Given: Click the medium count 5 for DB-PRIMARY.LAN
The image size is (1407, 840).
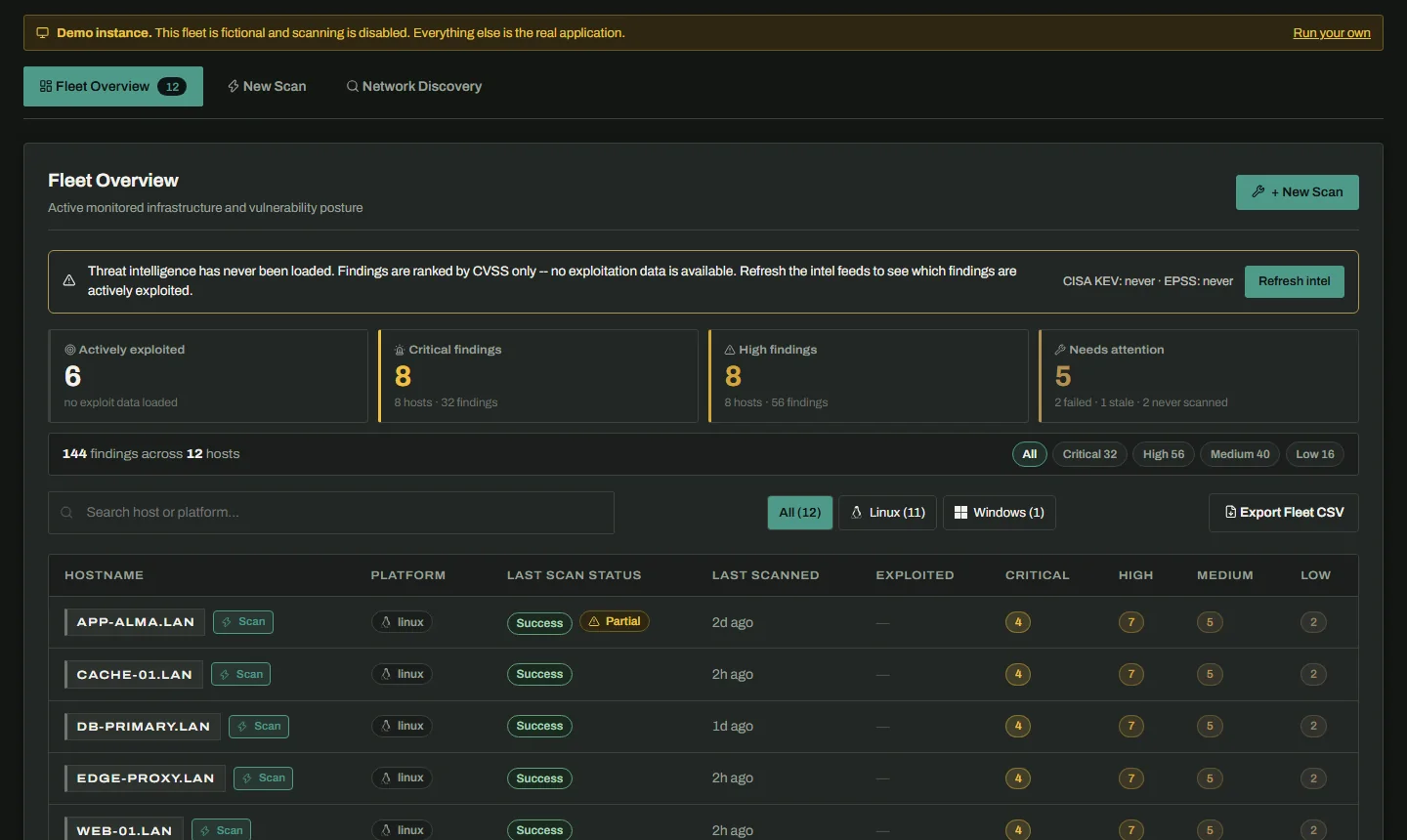Looking at the screenshot, I should [x=1210, y=726].
